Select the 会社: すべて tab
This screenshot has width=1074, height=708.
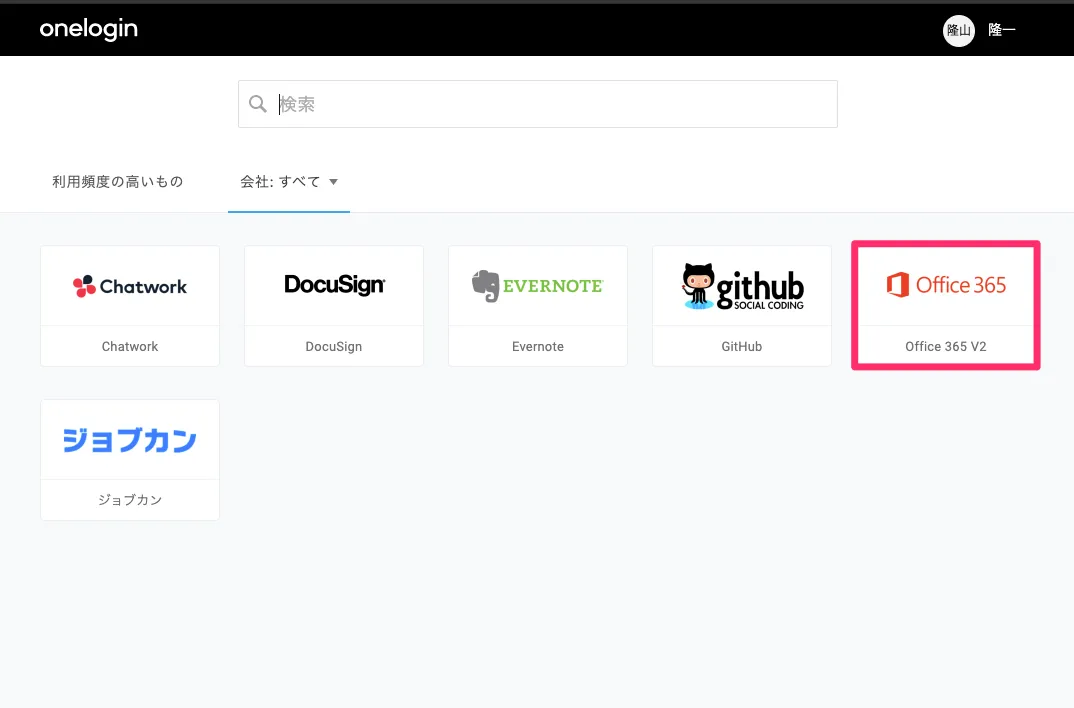281,182
